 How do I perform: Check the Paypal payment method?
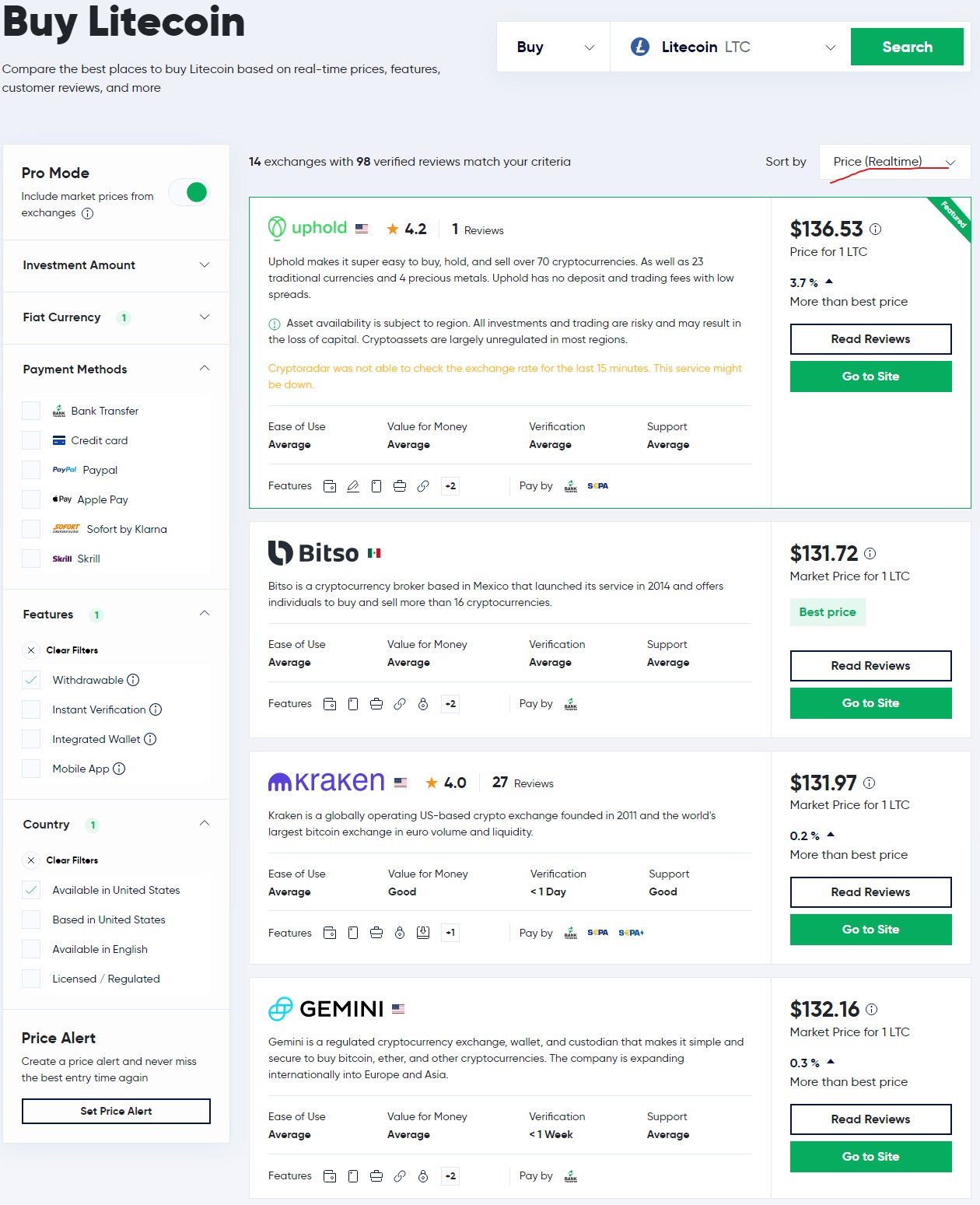[31, 470]
